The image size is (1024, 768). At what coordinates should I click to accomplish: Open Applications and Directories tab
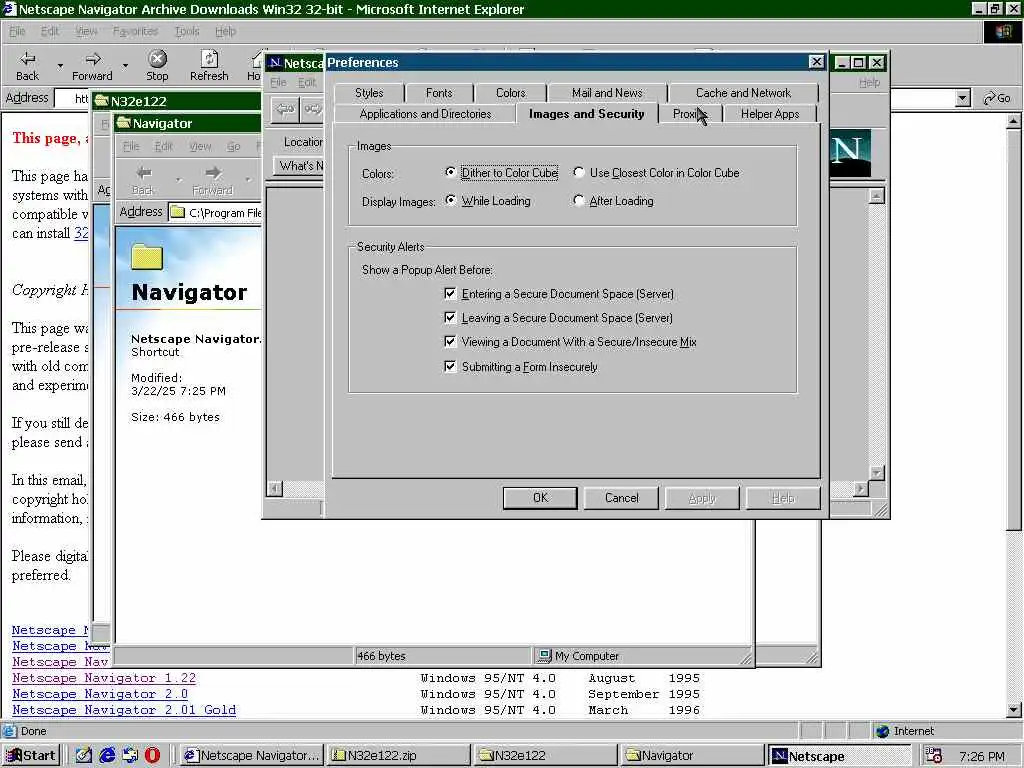(x=425, y=114)
